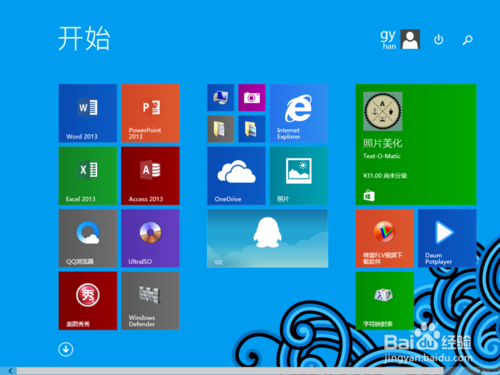Launch Daum Potplayer tile

(447, 238)
